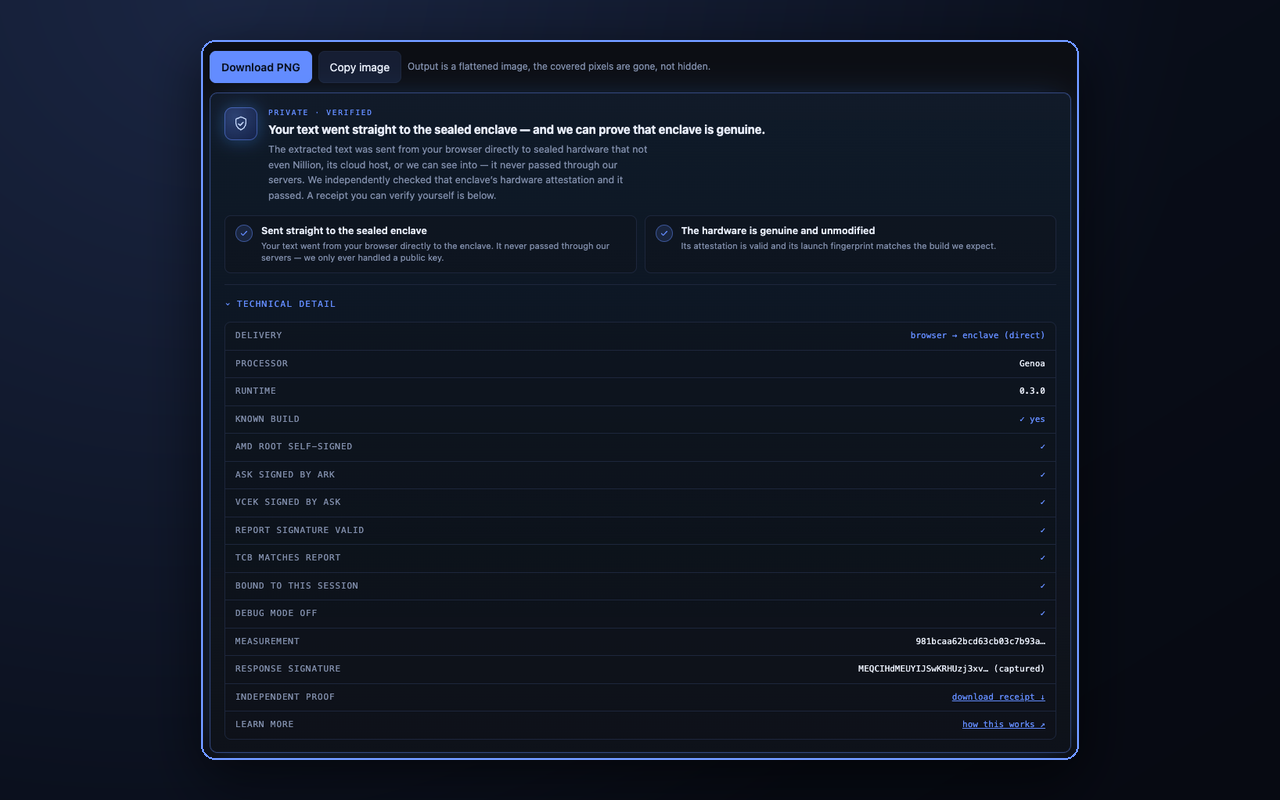Click the 'browser → enclave (direct)' delivery value
Screen dimensions: 1280x800
coord(977,336)
